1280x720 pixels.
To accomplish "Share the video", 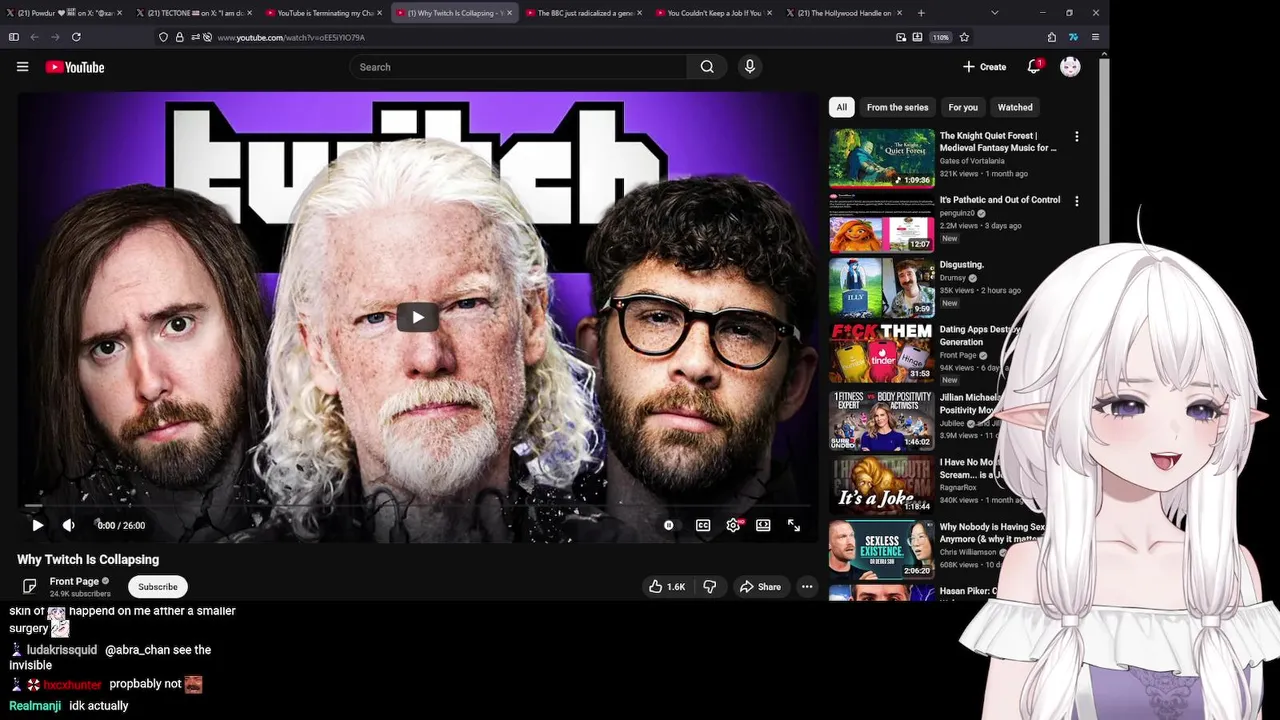I will click(760, 587).
